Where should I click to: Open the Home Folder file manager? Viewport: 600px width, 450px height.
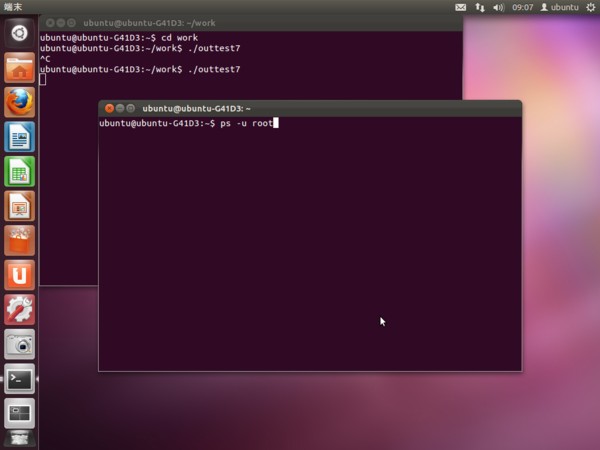[x=19, y=67]
